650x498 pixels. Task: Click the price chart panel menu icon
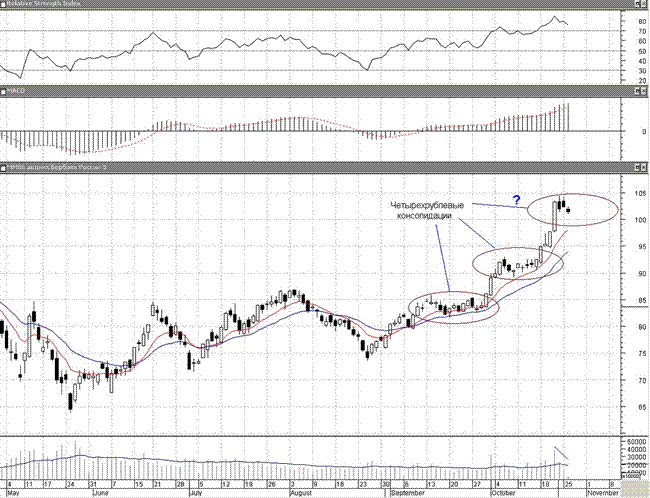tap(3, 168)
